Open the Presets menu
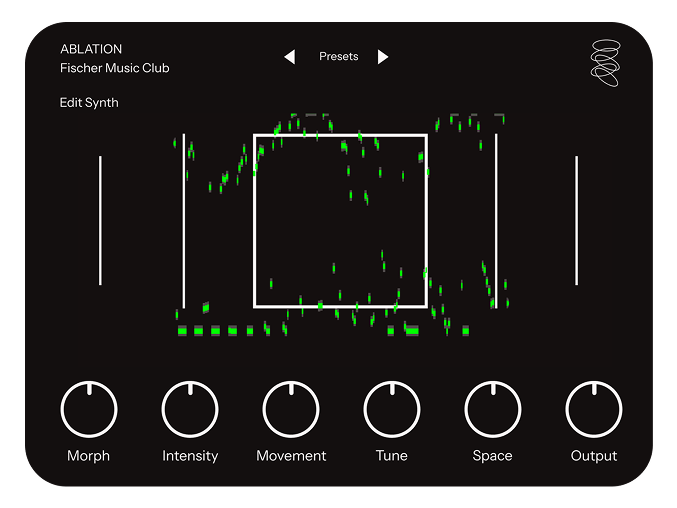Viewport: 677px width, 508px height. [x=338, y=57]
